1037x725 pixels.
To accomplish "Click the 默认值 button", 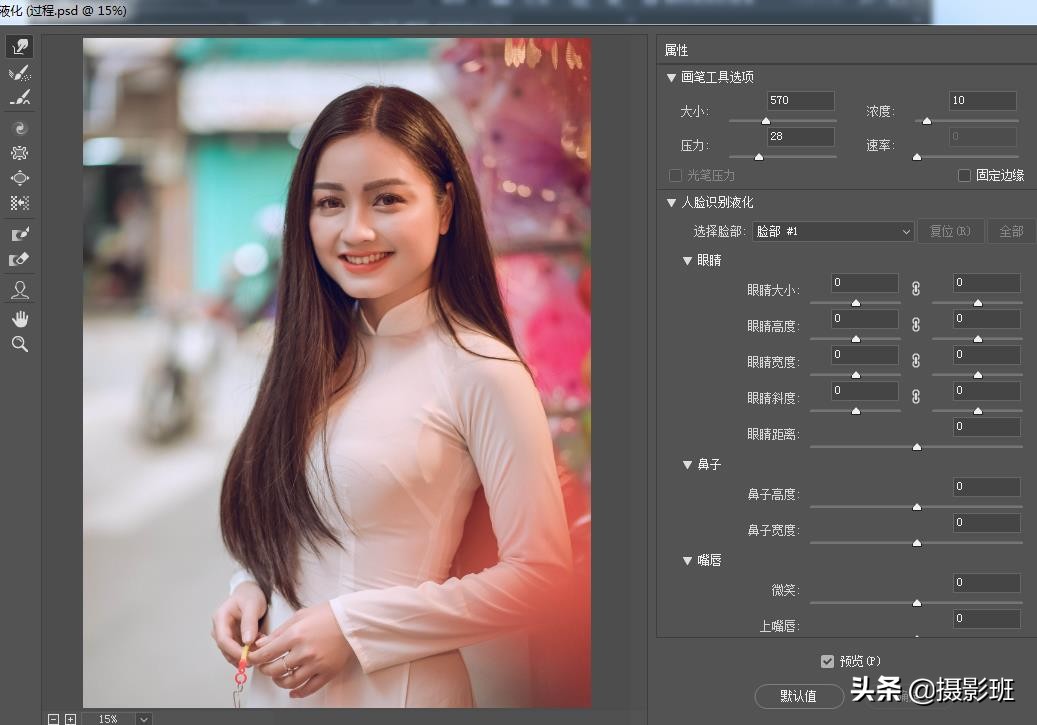I will coord(798,696).
